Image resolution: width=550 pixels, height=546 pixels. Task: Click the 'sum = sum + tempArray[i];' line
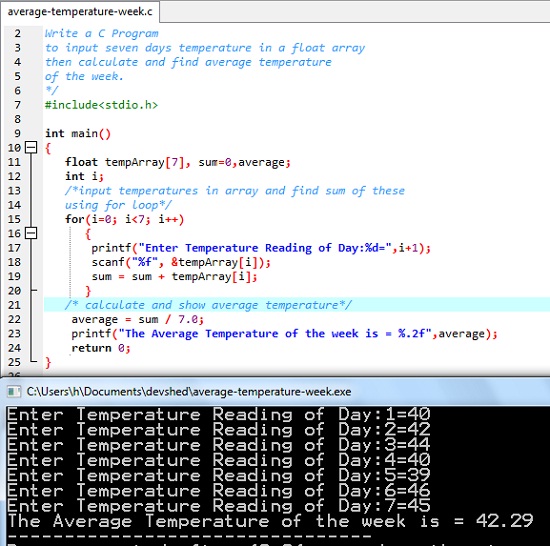(174, 277)
